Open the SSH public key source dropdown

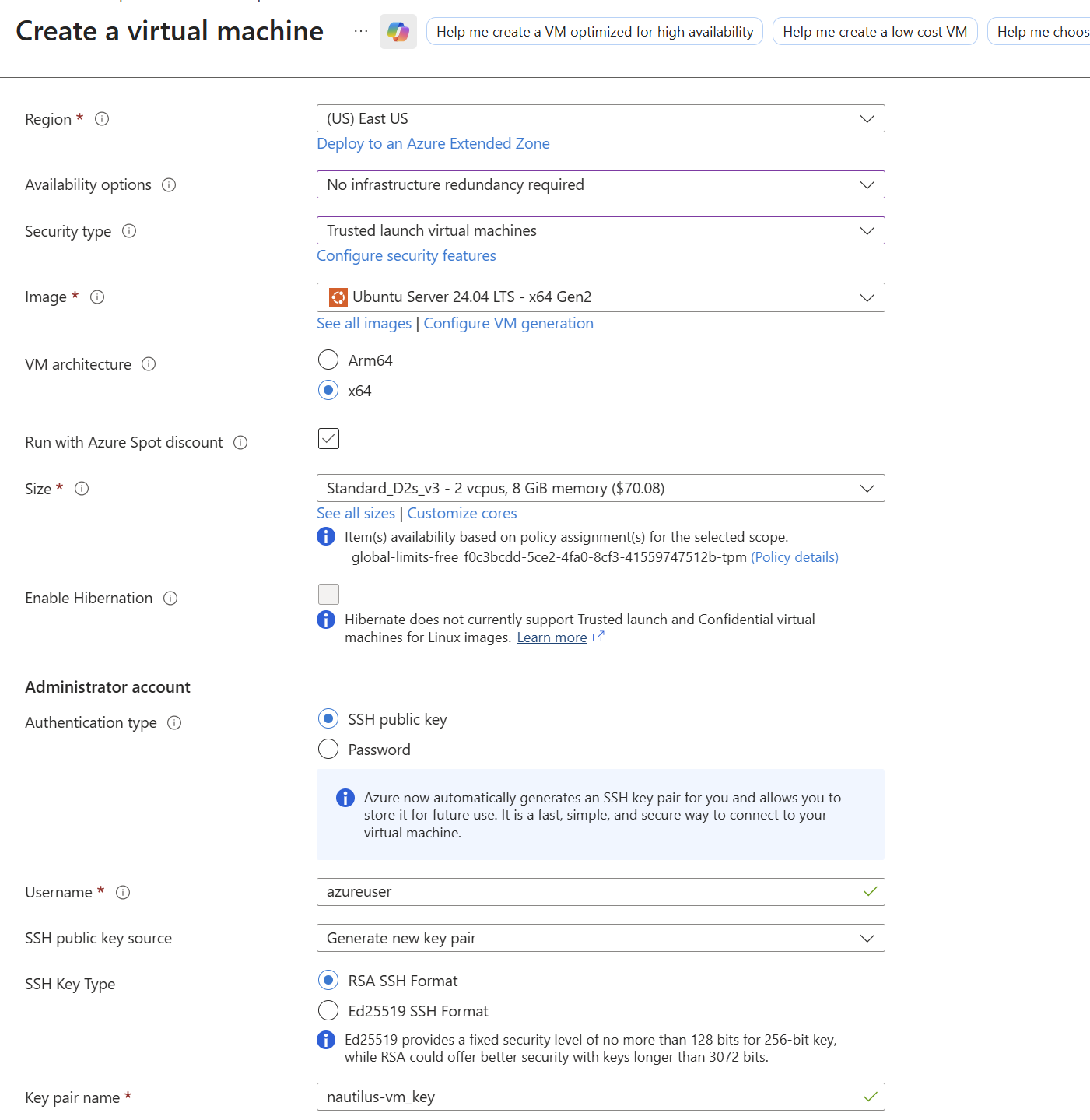tap(600, 938)
